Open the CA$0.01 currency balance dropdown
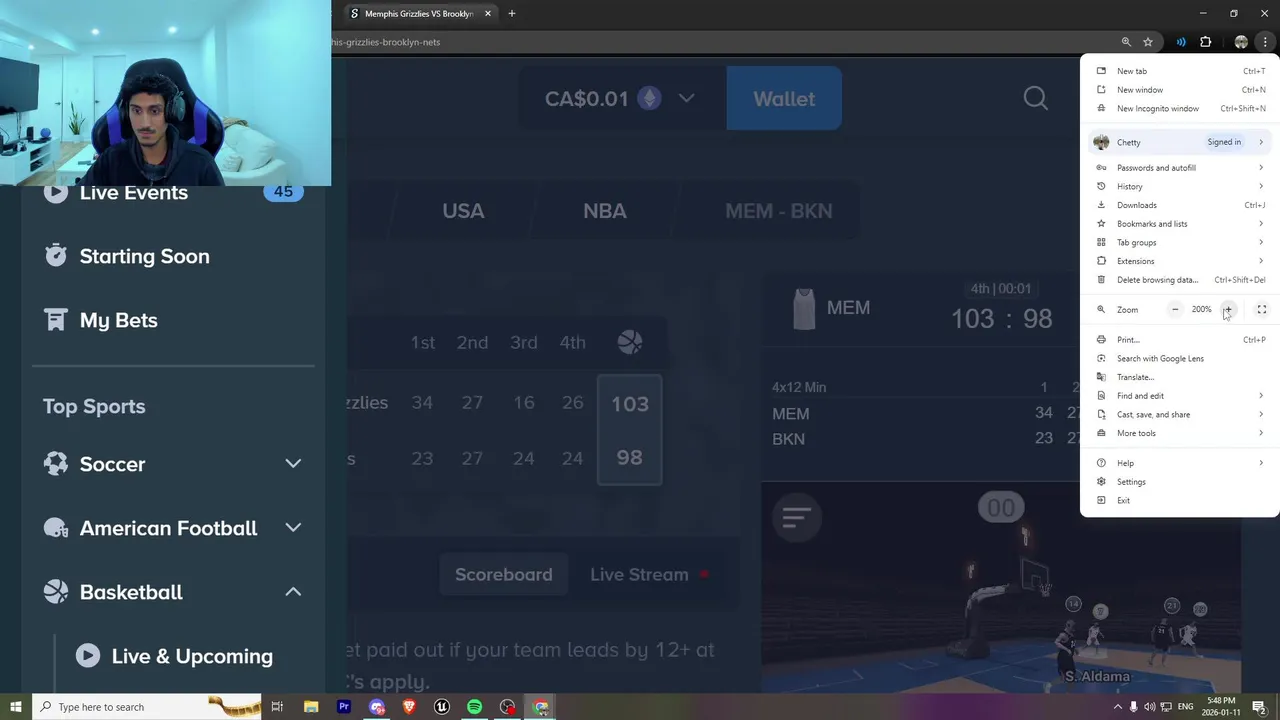This screenshot has width=1280, height=720. [x=620, y=98]
